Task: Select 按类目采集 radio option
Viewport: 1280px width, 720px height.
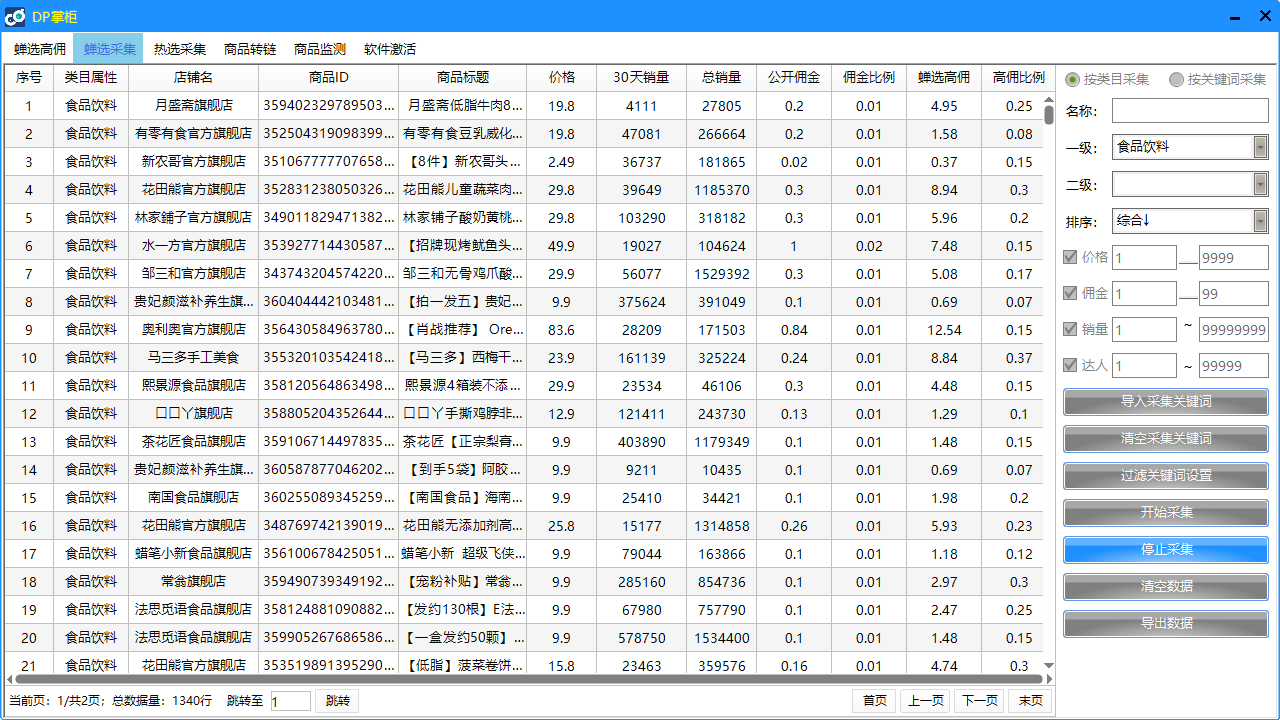Action: [x=1072, y=79]
